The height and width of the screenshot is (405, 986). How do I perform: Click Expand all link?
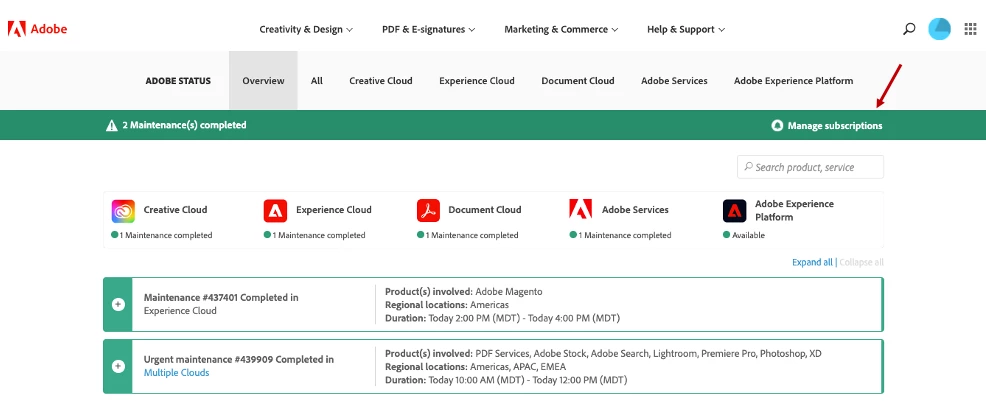pos(812,262)
